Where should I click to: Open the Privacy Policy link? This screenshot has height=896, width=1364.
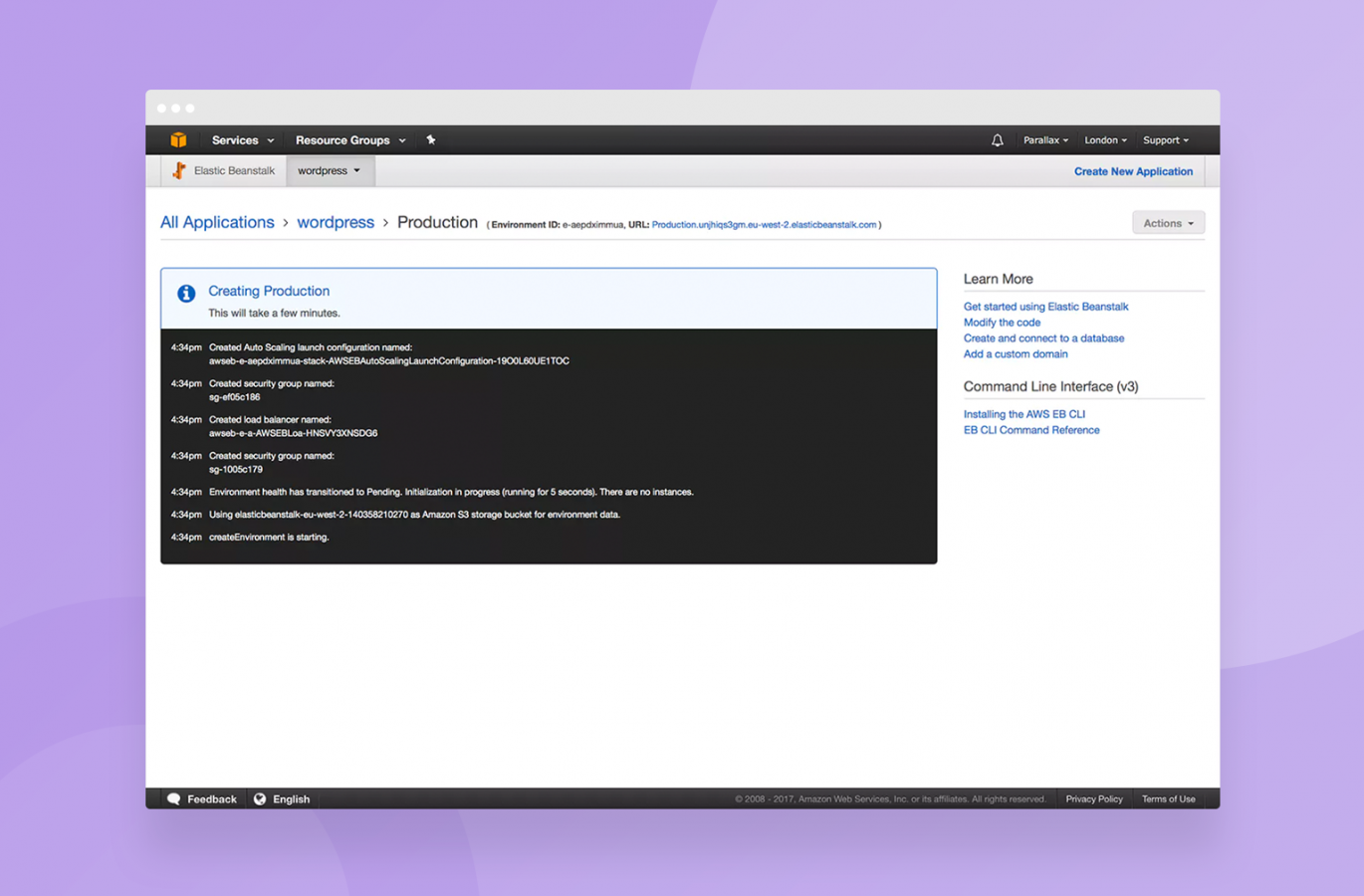click(1094, 798)
